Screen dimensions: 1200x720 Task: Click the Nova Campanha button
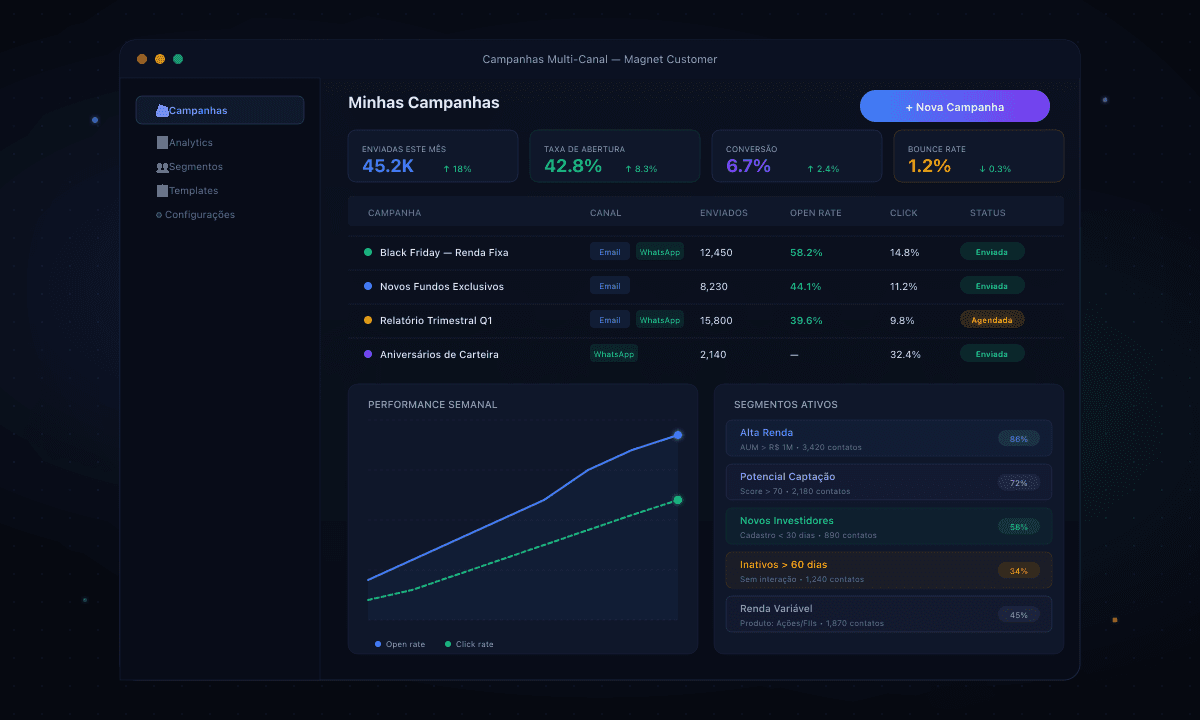[x=954, y=105]
